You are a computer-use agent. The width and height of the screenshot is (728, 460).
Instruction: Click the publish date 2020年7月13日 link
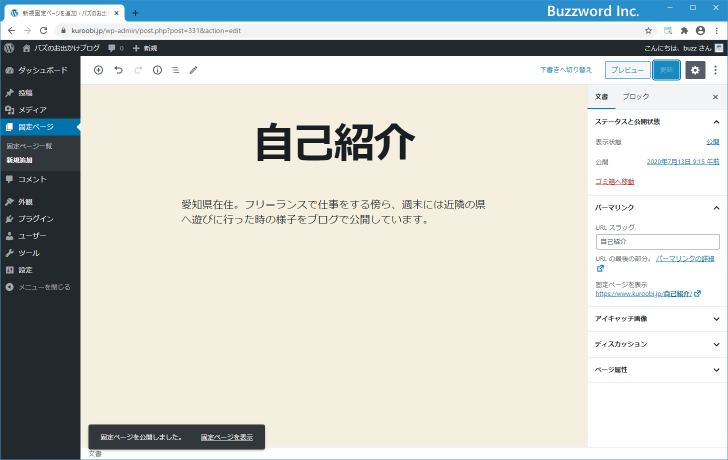click(x=683, y=162)
